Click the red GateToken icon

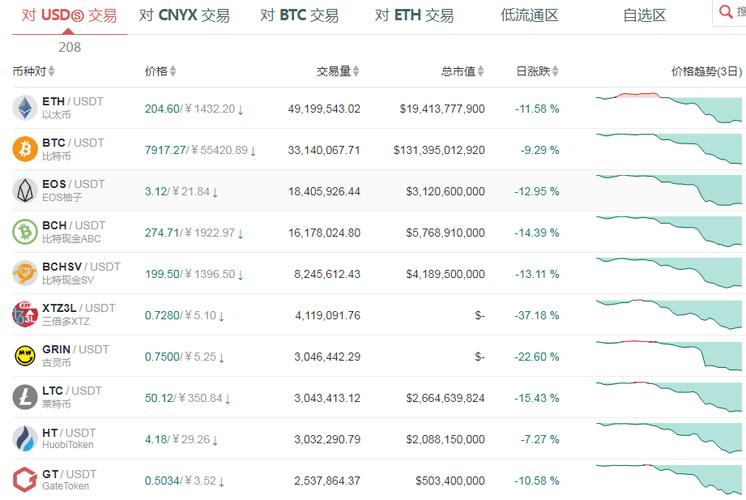25,479
